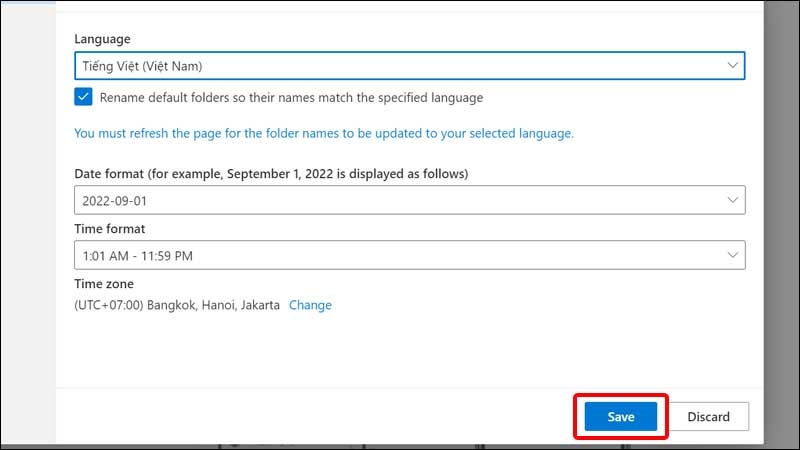Screen dimensions: 800x450
Task: Click the Time format chevron arrow
Action: pos(732,255)
